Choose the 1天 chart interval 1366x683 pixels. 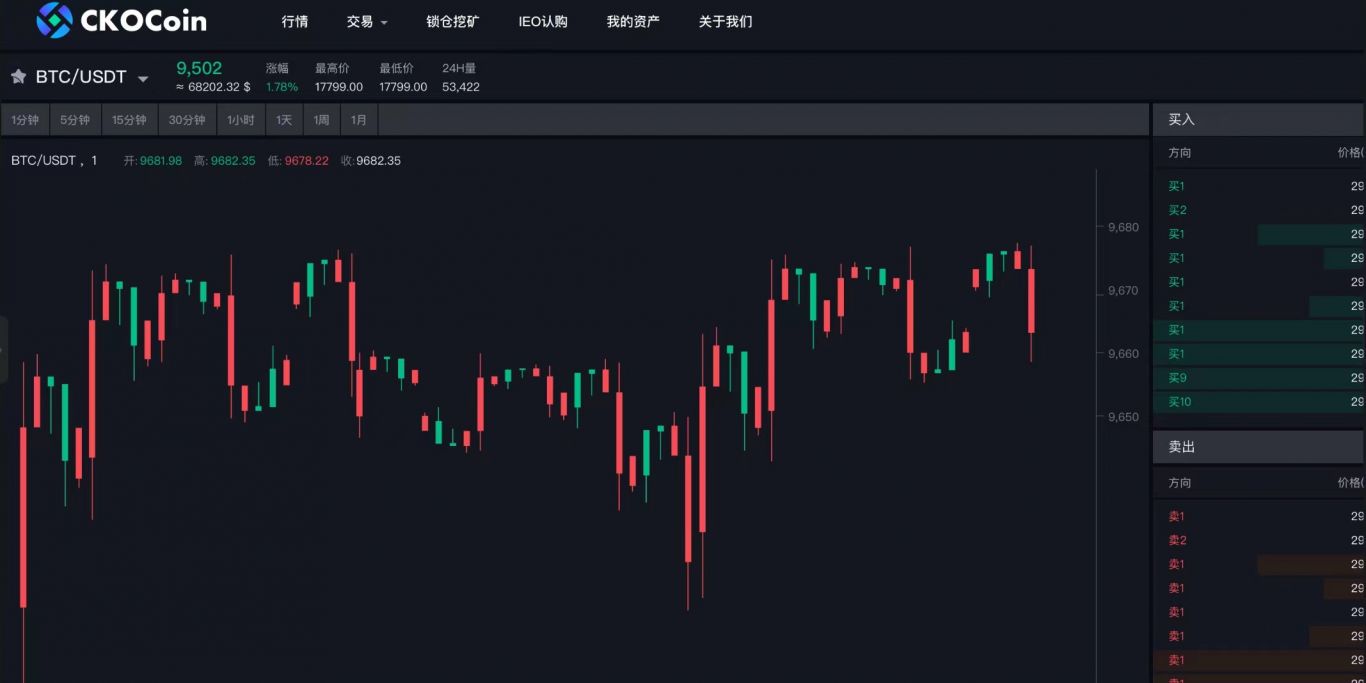click(284, 120)
